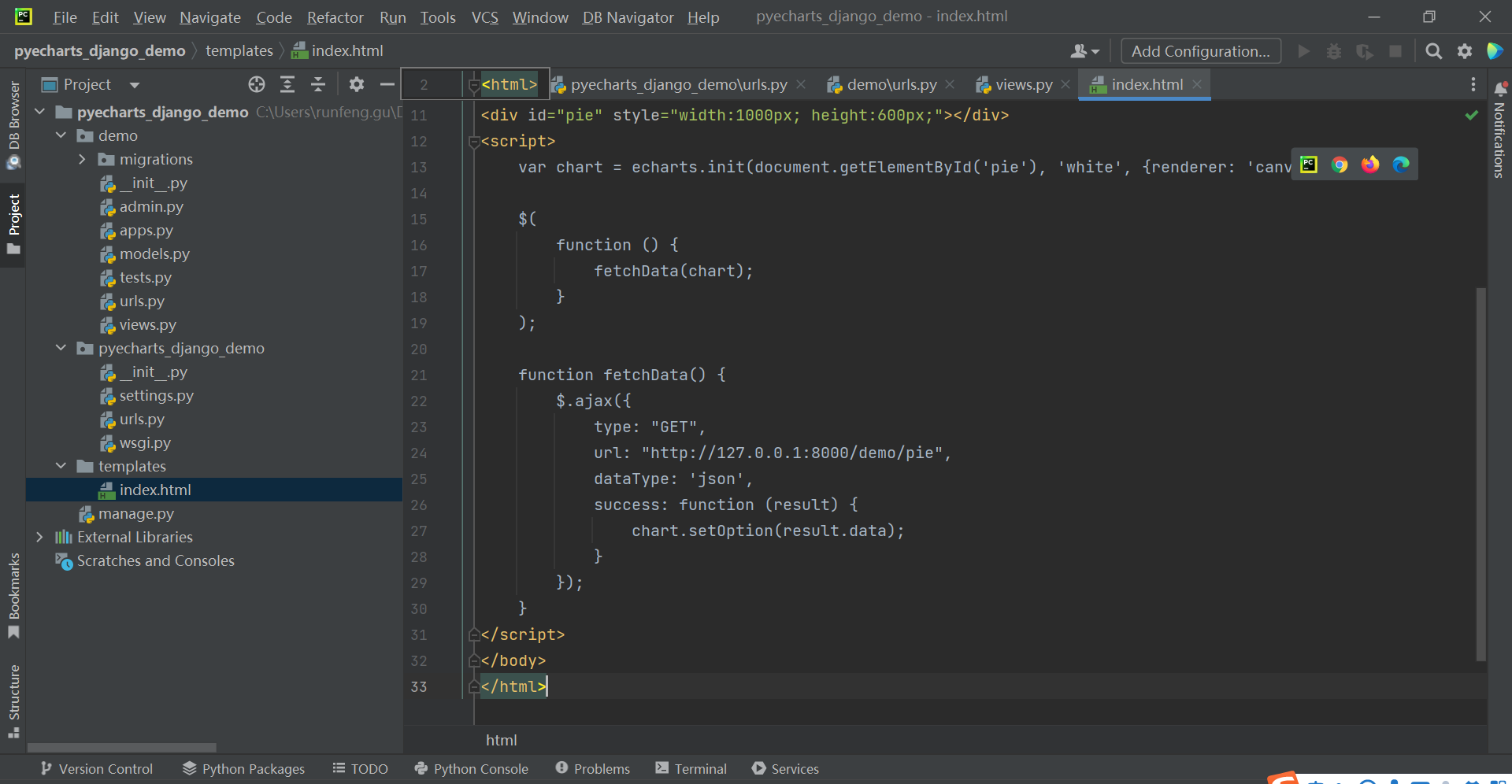The height and width of the screenshot is (784, 1512).
Task: Toggle the Bookmarks tool window
Action: pyautogui.click(x=13, y=596)
